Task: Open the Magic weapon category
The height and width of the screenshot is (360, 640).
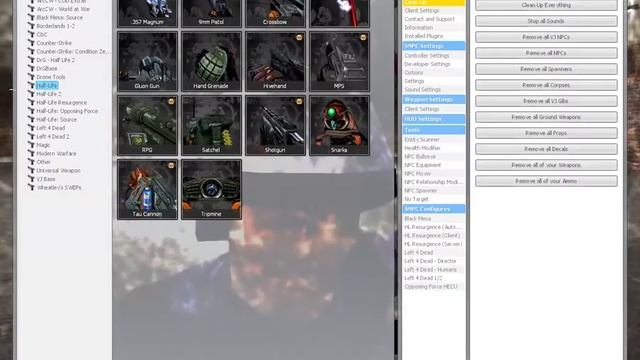Action: [x=43, y=145]
